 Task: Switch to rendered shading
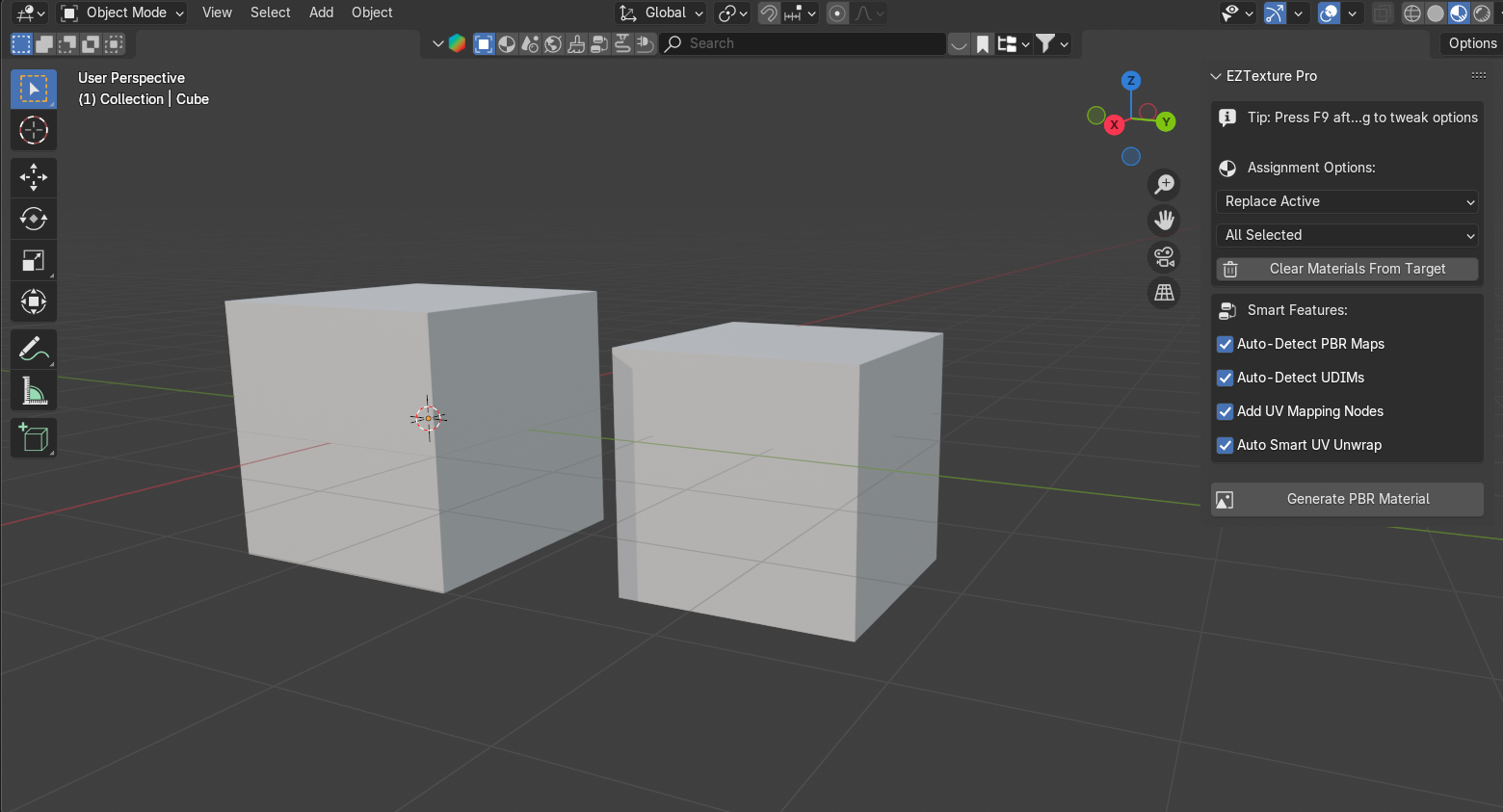[x=1482, y=13]
